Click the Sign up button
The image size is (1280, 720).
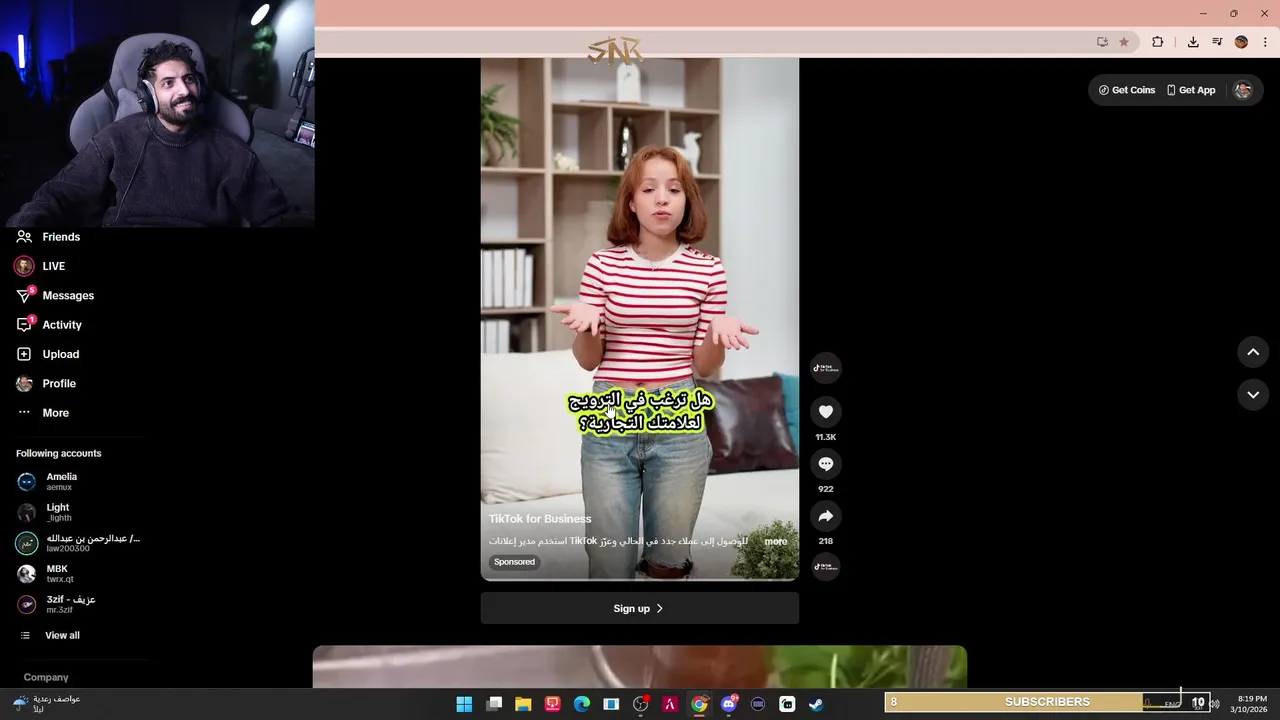click(639, 608)
